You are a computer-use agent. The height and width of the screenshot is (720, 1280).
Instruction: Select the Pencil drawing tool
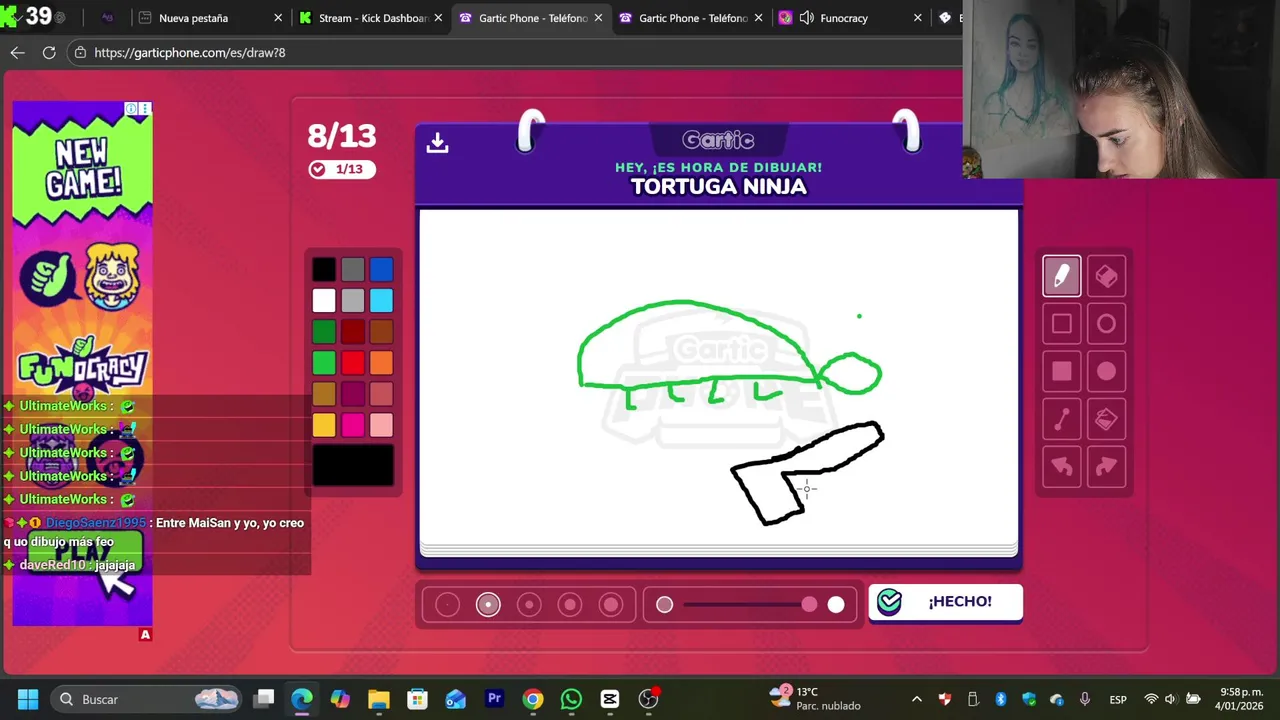[1061, 276]
